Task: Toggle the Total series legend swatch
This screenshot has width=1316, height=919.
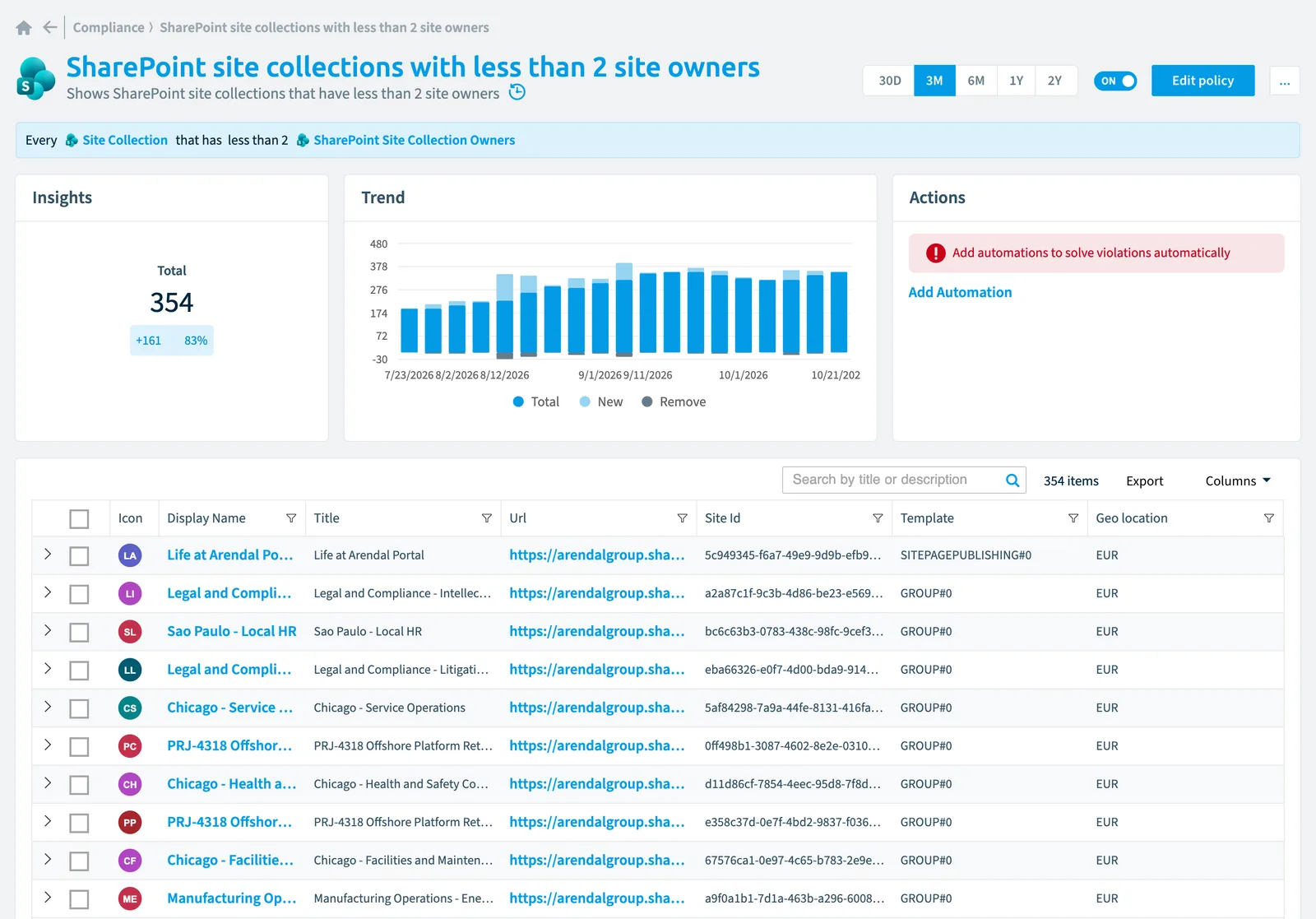Action: (518, 401)
